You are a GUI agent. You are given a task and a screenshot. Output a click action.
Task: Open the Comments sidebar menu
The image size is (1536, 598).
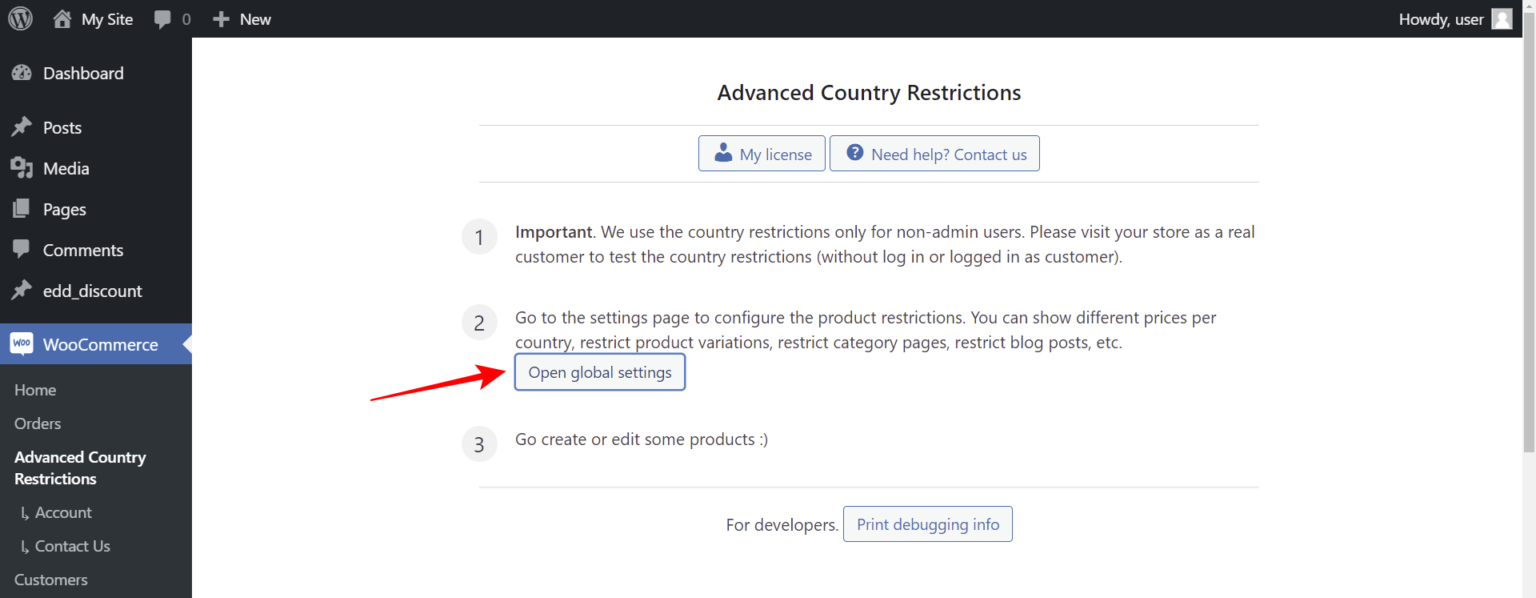(83, 250)
